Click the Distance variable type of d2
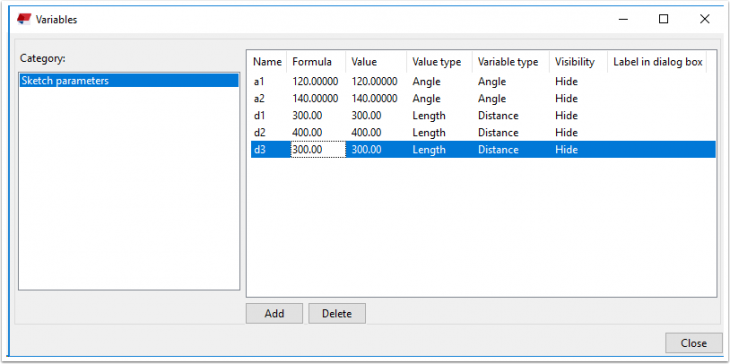The width and height of the screenshot is (730, 364). (x=498, y=133)
